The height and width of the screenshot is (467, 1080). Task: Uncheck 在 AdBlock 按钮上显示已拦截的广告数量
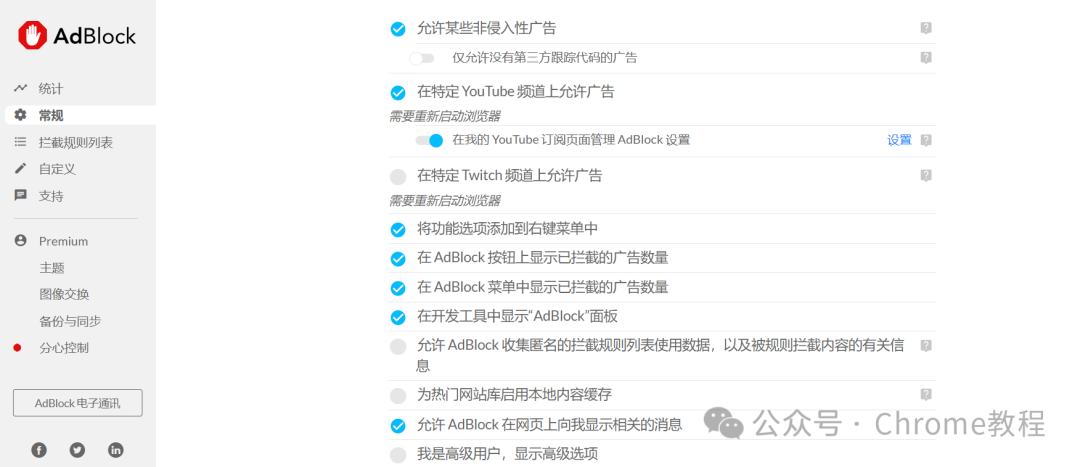398,259
